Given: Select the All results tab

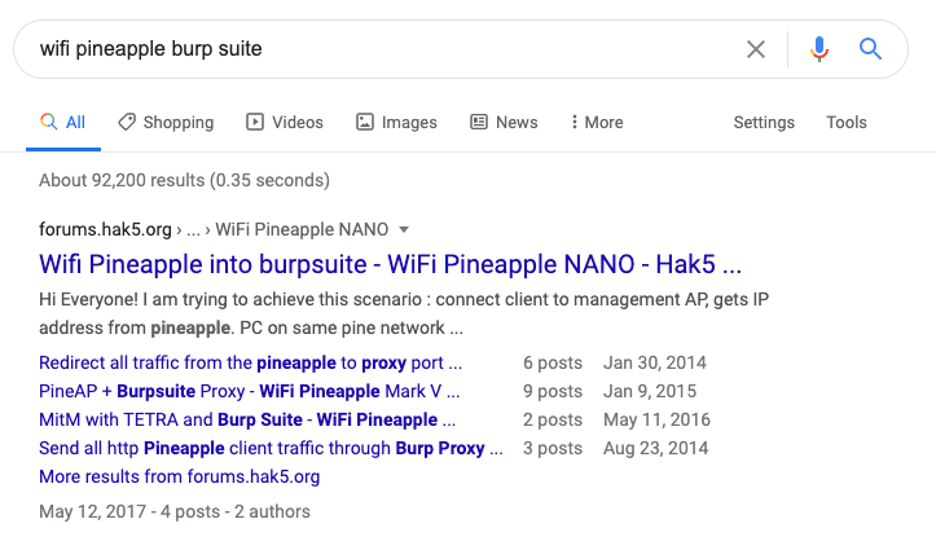Looking at the screenshot, I should coord(63,122).
